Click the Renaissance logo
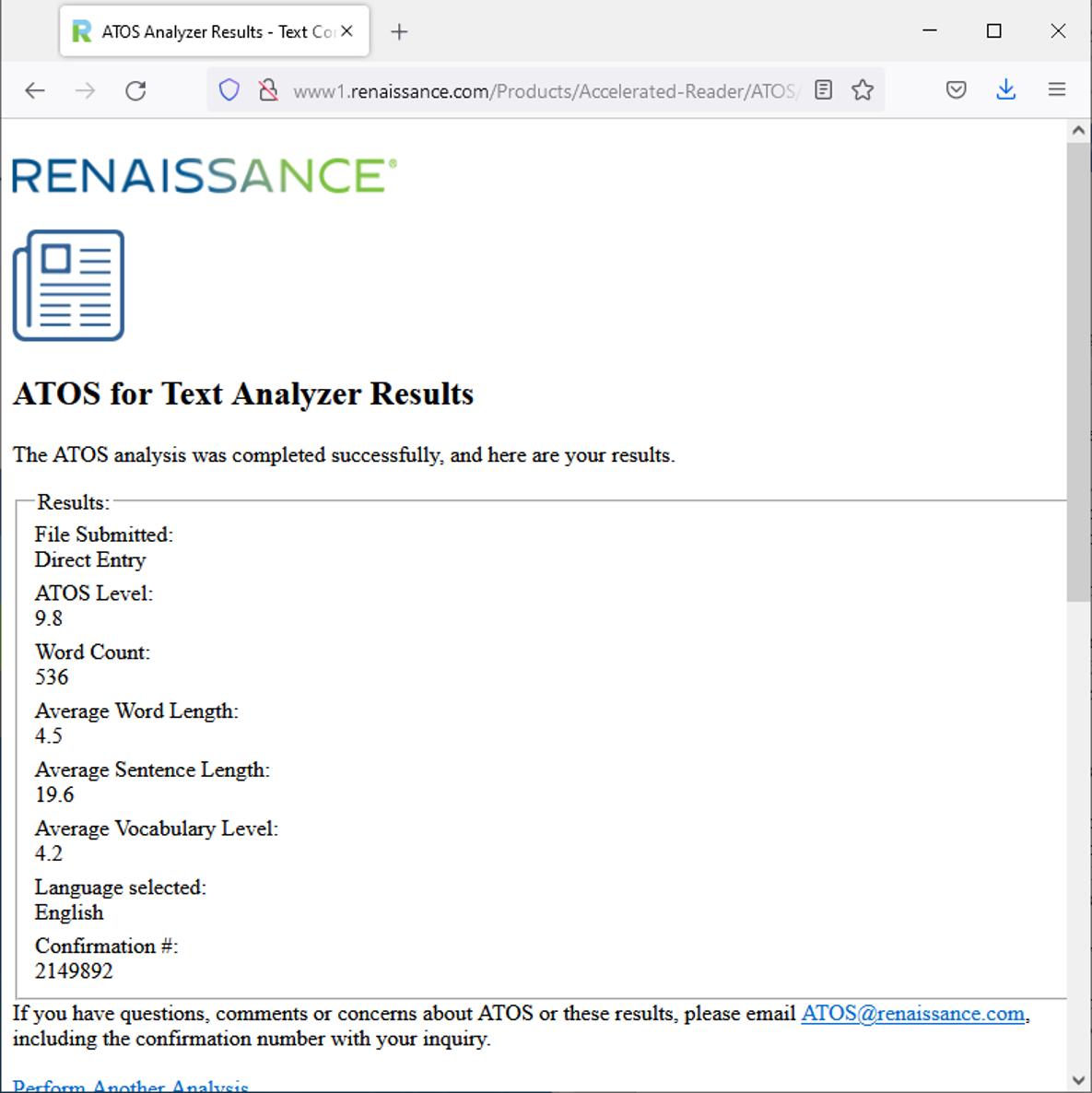The image size is (1092, 1093). click(x=205, y=176)
